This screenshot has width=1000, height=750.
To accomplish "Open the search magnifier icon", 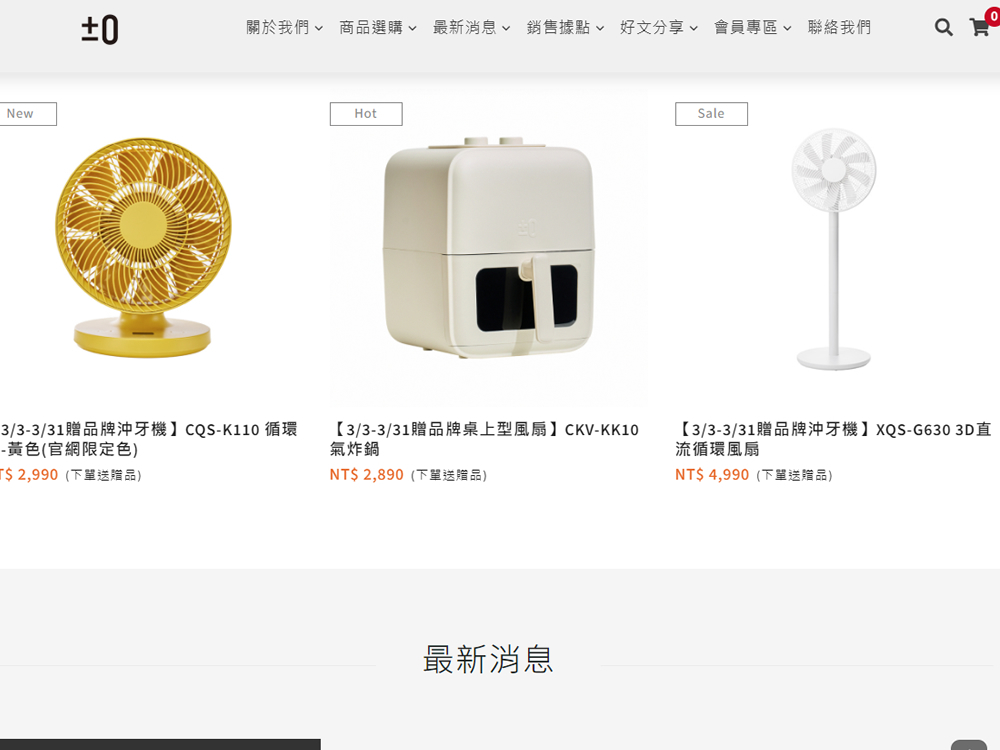I will 943,27.
